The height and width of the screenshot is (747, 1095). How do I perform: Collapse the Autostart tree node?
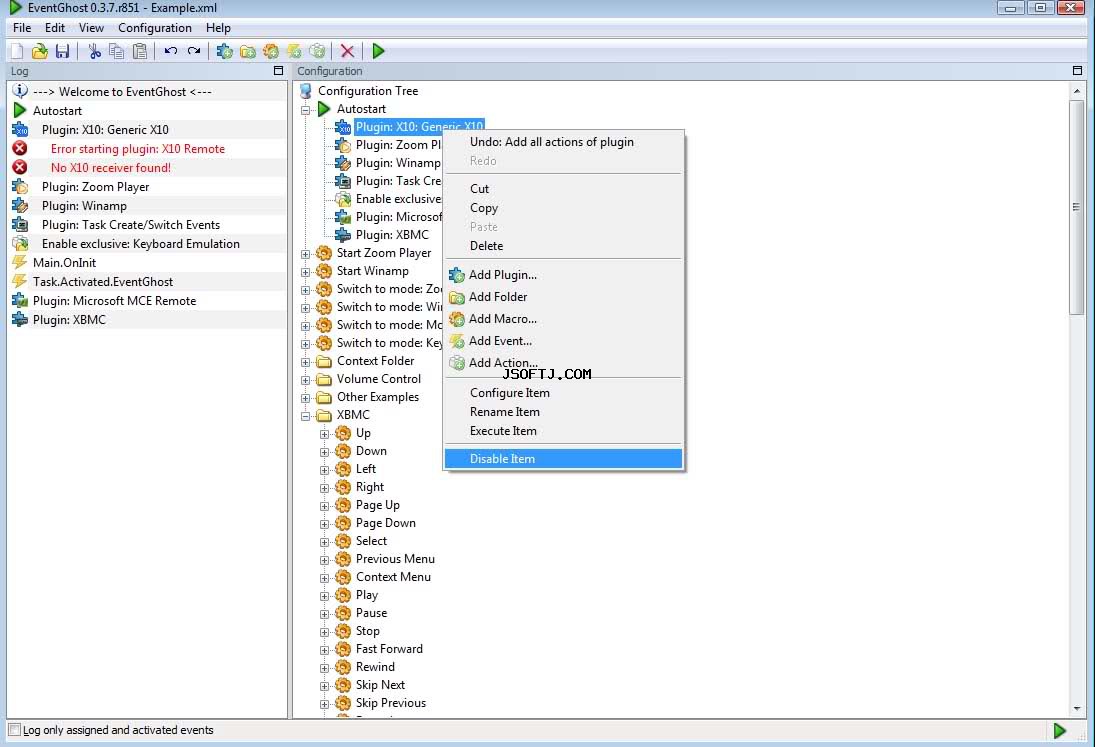(x=305, y=110)
